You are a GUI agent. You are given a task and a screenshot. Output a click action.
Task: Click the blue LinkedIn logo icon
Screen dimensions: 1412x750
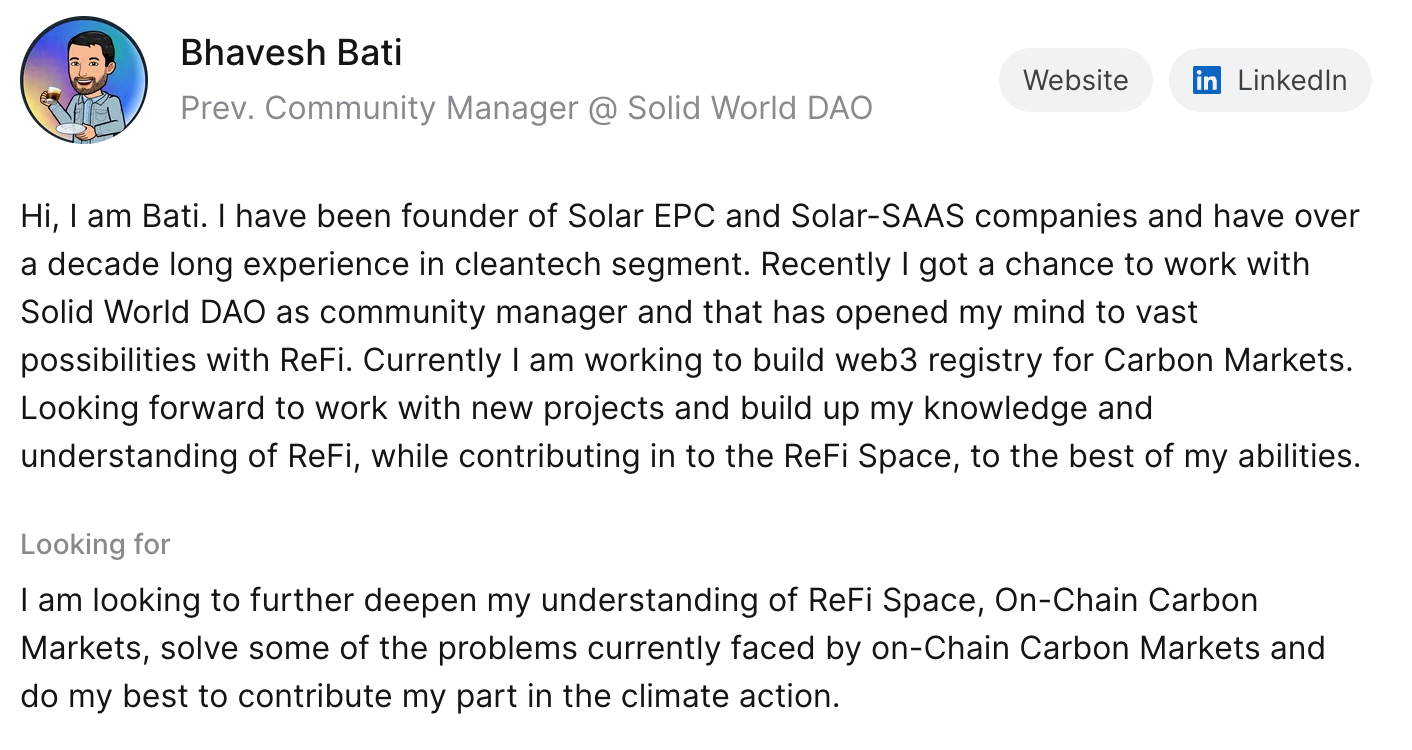coord(1207,80)
